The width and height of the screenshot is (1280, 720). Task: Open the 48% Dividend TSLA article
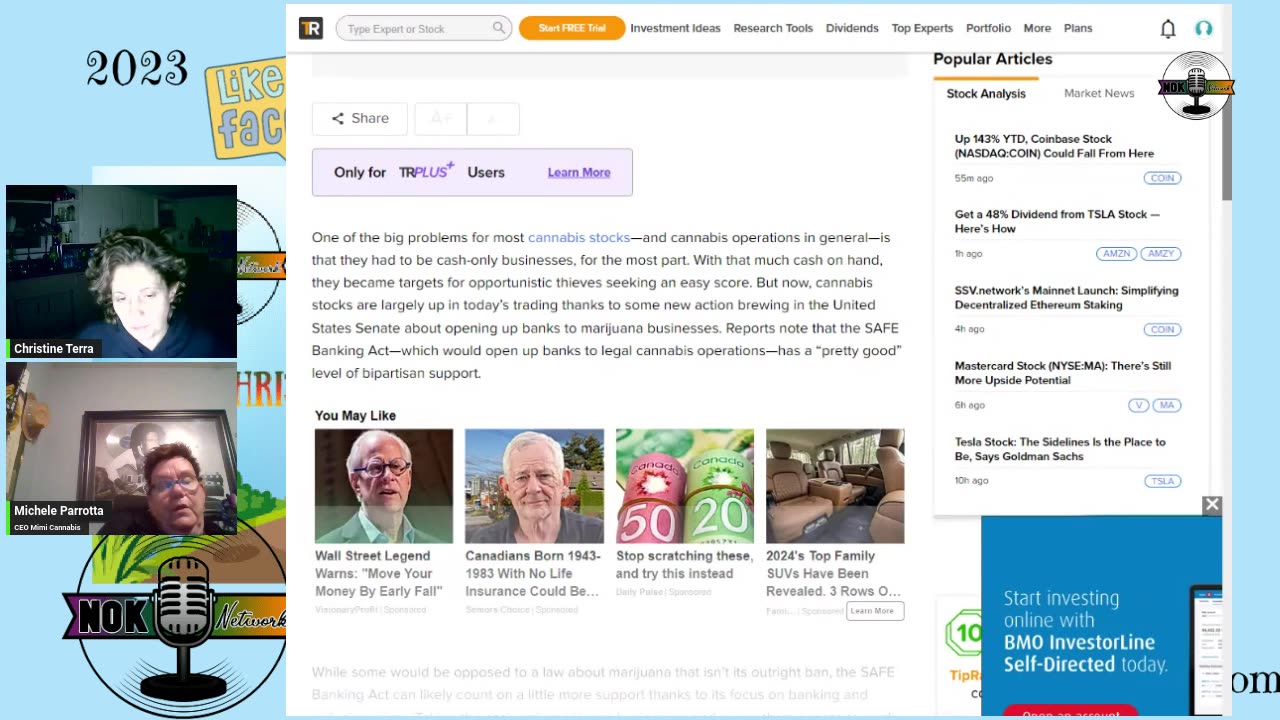click(x=1057, y=221)
